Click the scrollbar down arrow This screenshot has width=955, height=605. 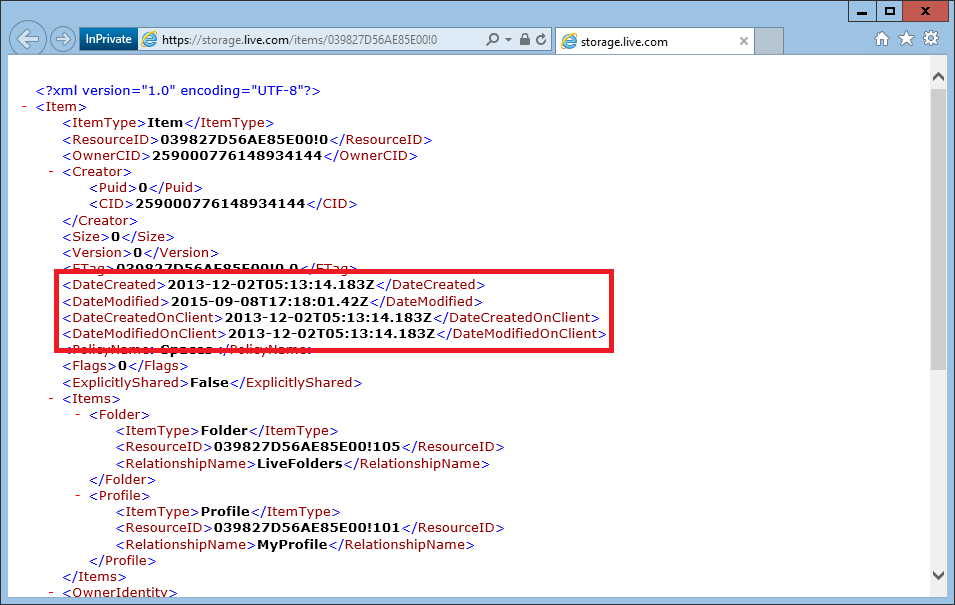[938, 575]
